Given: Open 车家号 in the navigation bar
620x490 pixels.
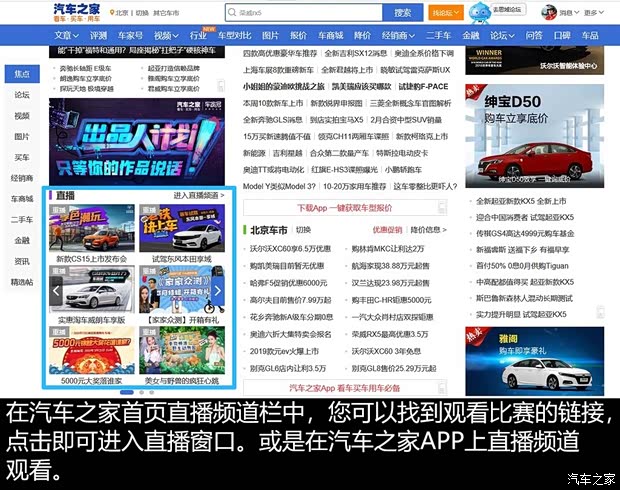Looking at the screenshot, I should point(130,36).
